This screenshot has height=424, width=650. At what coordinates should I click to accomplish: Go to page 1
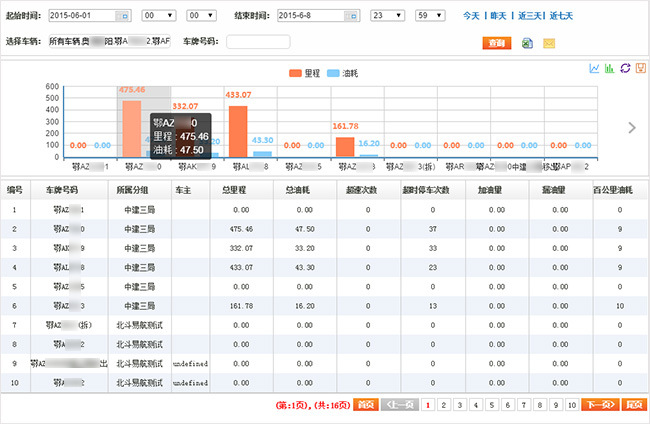pos(428,405)
